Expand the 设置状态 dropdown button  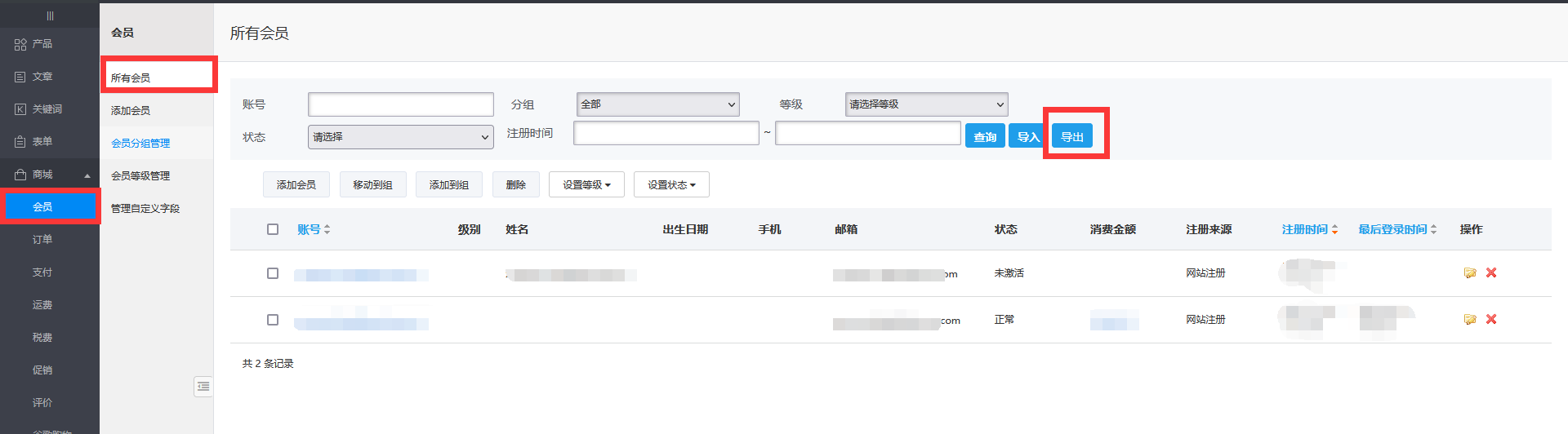pos(671,185)
